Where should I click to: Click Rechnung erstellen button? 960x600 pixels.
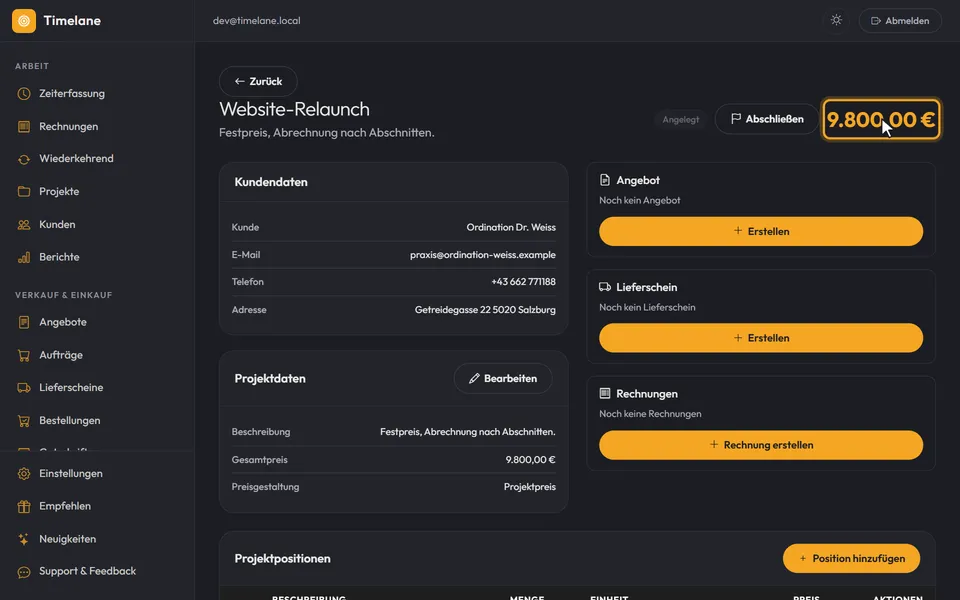tap(761, 445)
